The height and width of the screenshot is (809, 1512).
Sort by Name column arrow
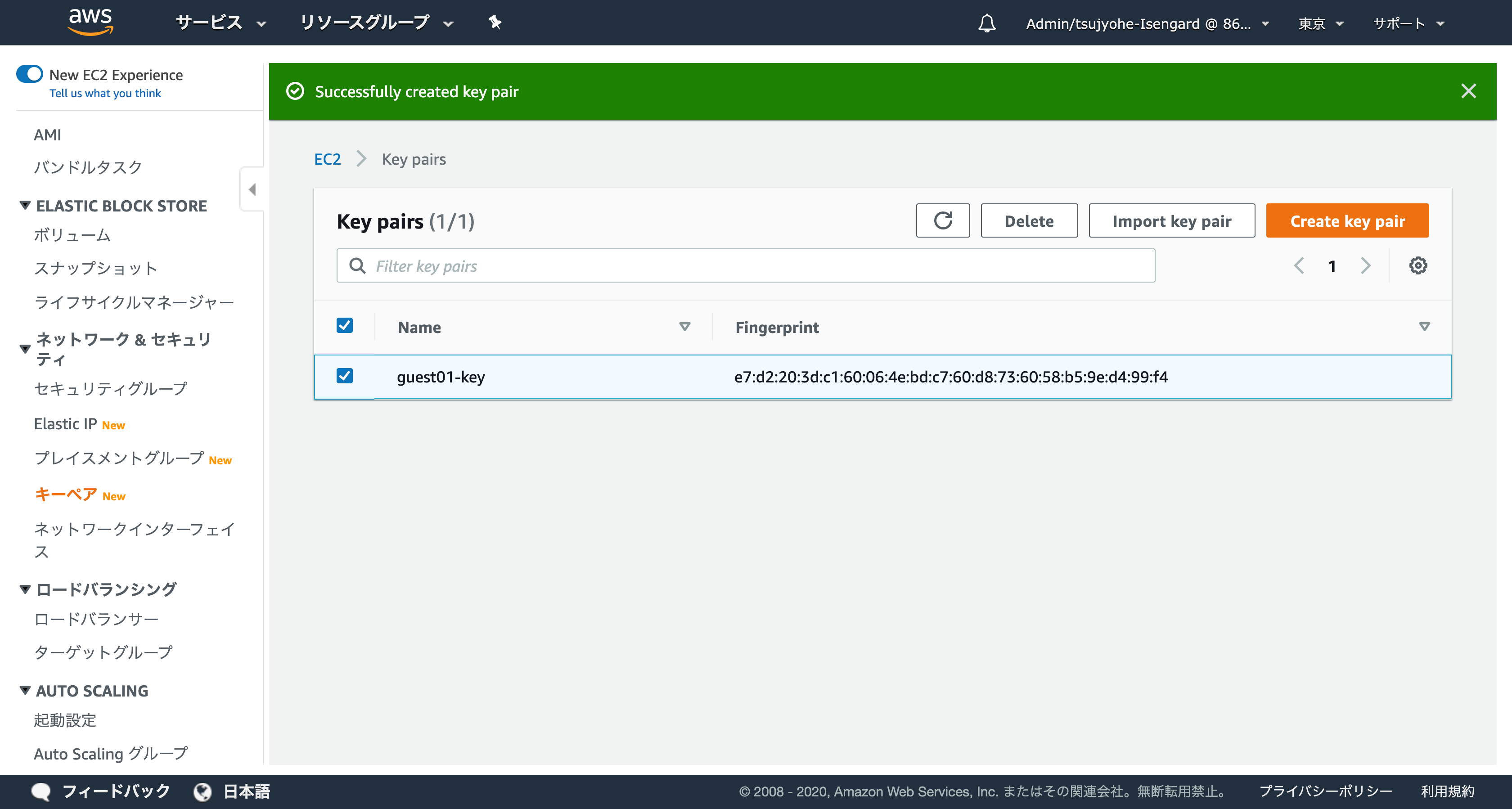(684, 326)
